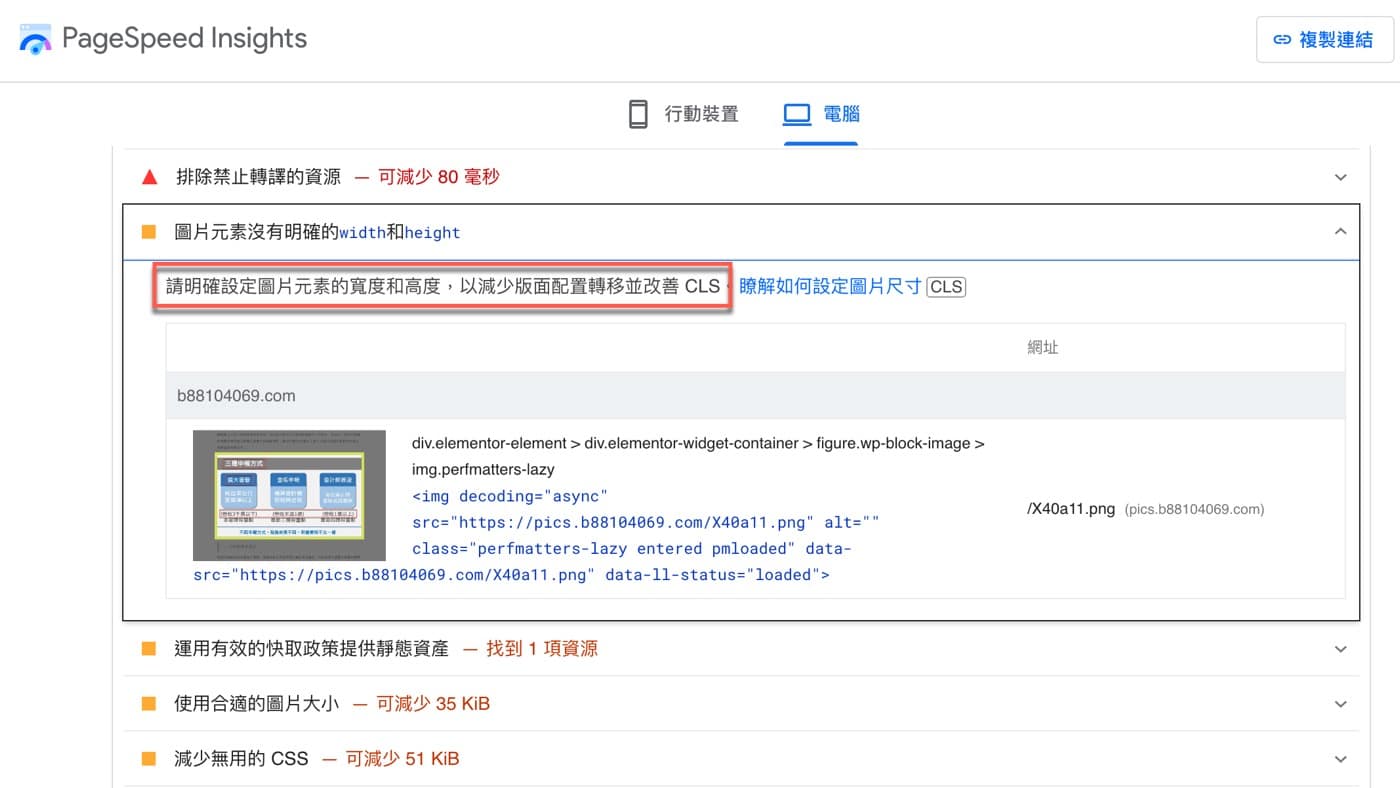This screenshot has width=1400, height=788.
Task: Click the (pics.b88104069.com) host text
Action: tap(1194, 509)
